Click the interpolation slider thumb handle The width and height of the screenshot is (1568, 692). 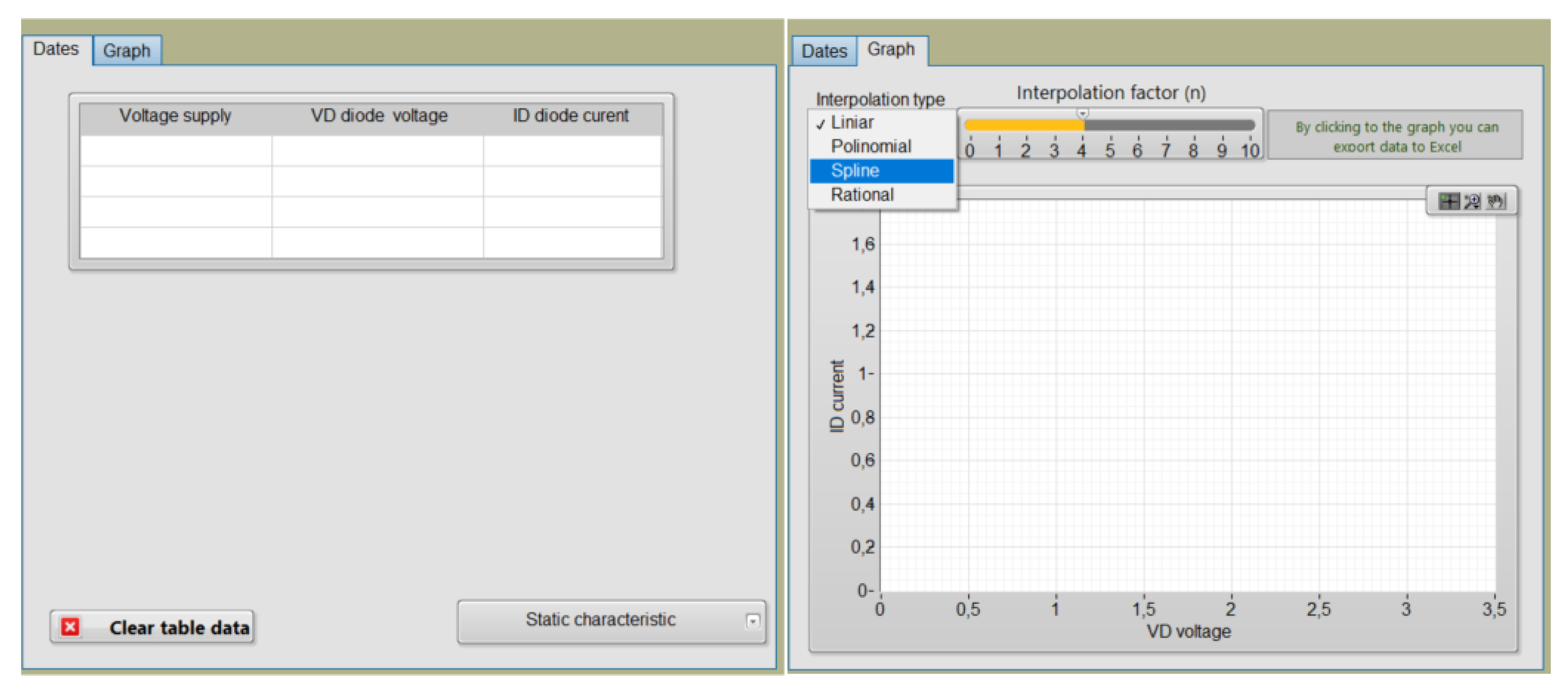coord(1082,114)
